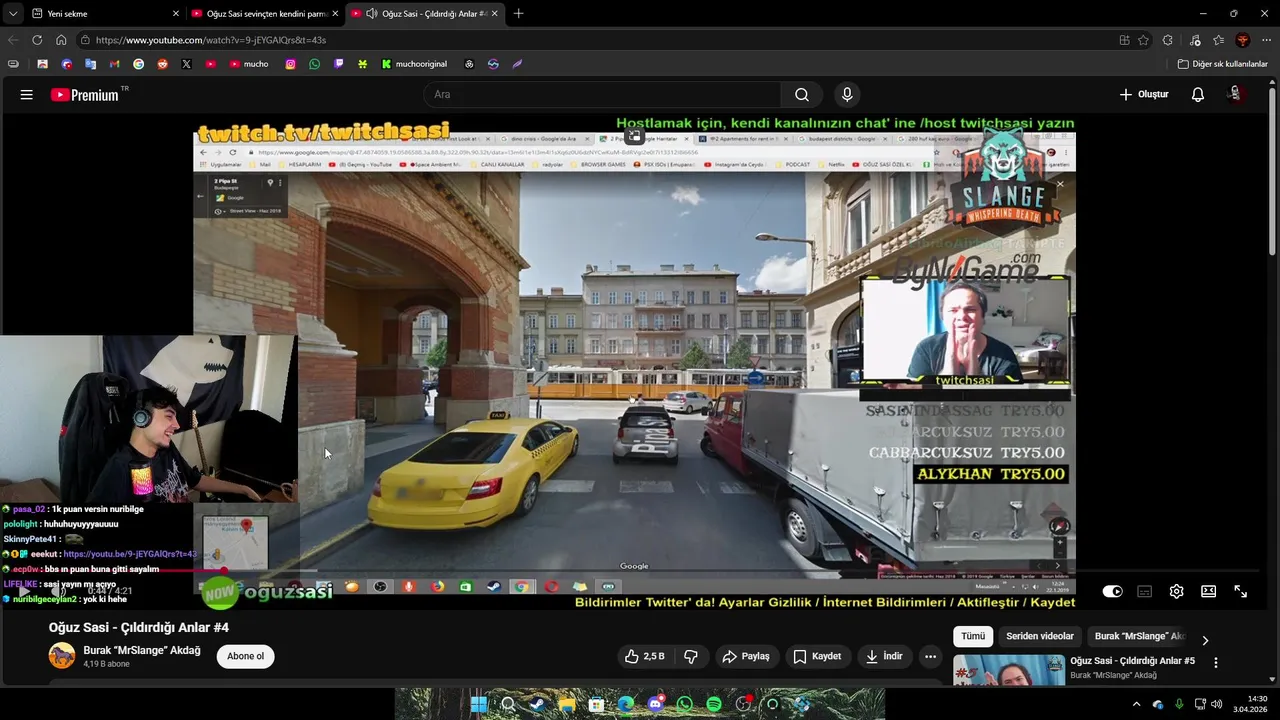Go to YouTube Premium home logo
1280x720 pixels.
coord(85,95)
